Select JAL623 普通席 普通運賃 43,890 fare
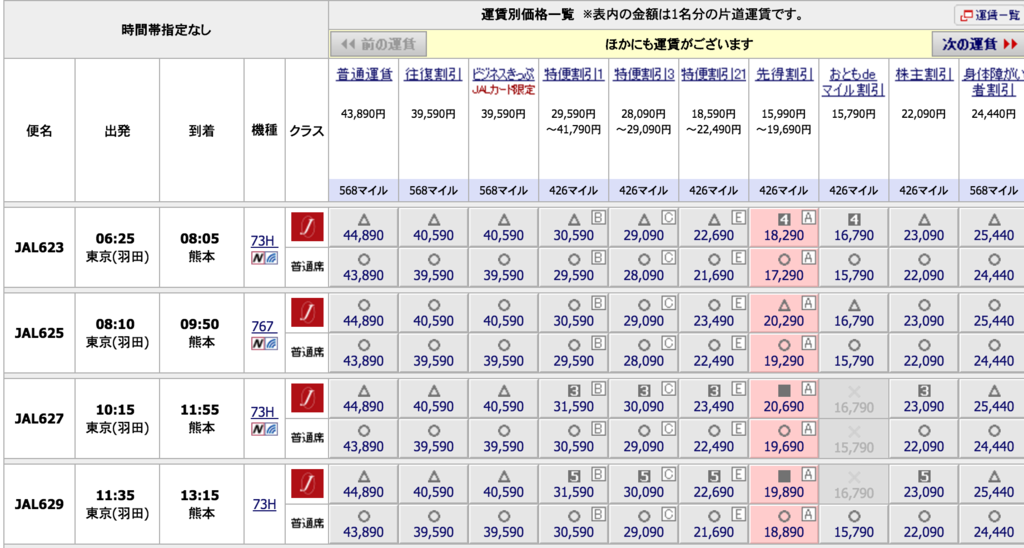1024x548 pixels. click(x=364, y=267)
